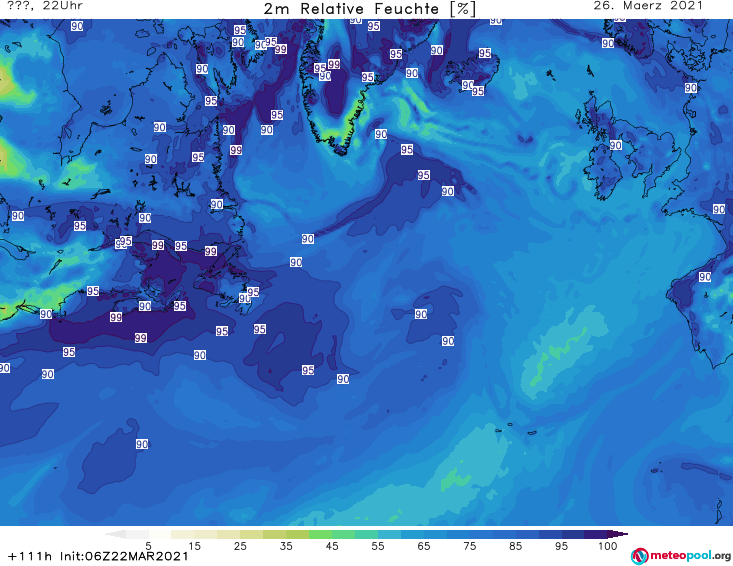Click the "15" value on the color scale

194,546
